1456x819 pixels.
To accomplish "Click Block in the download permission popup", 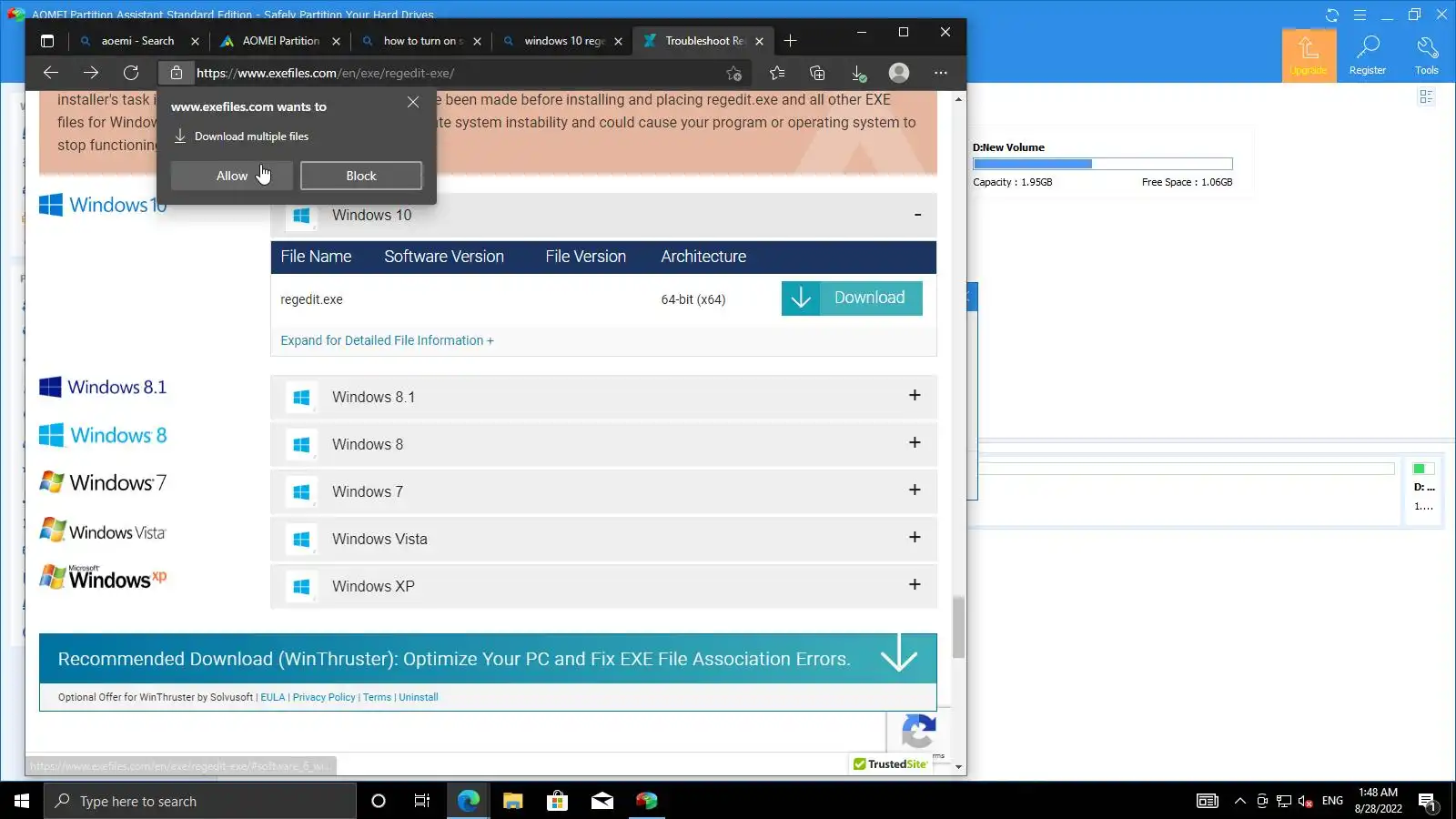I will point(361,176).
